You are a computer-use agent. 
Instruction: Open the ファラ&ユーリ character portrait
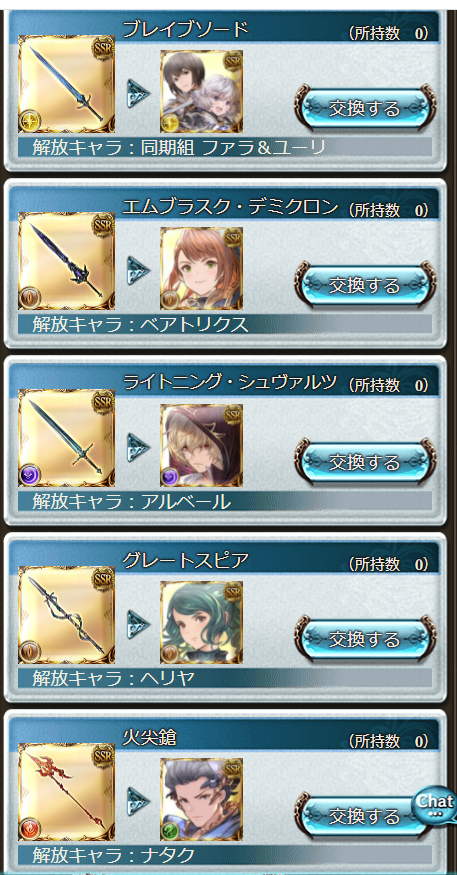point(201,92)
